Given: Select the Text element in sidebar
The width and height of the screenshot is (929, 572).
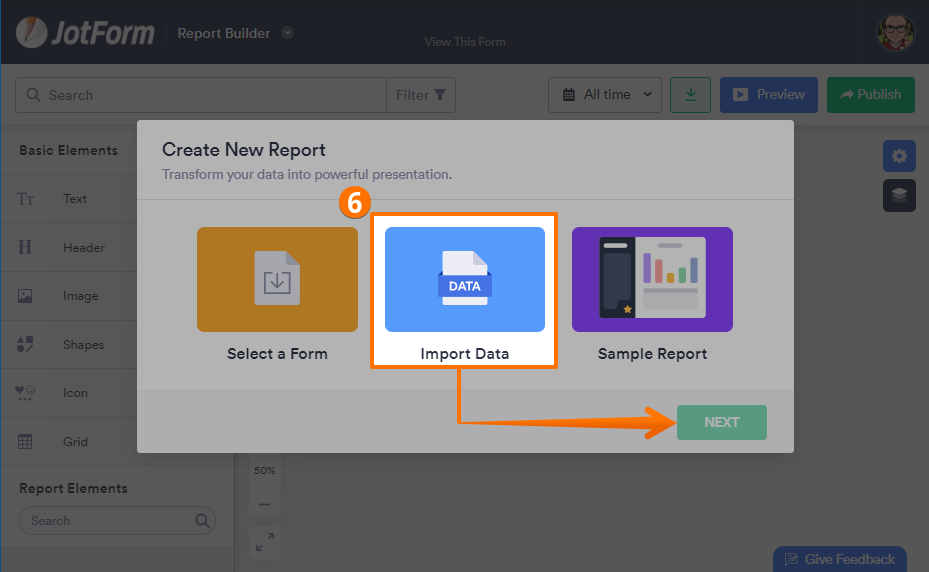Looking at the screenshot, I should (x=75, y=199).
